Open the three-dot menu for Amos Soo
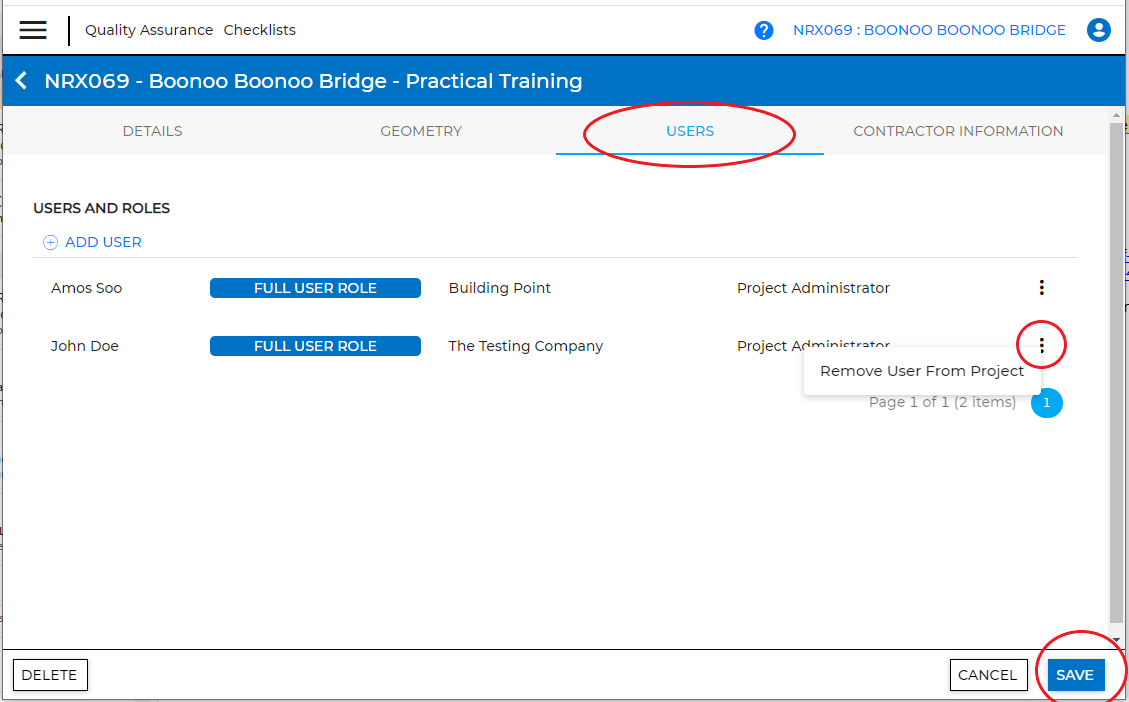Screen dimensions: 1129x702 click(x=1041, y=288)
